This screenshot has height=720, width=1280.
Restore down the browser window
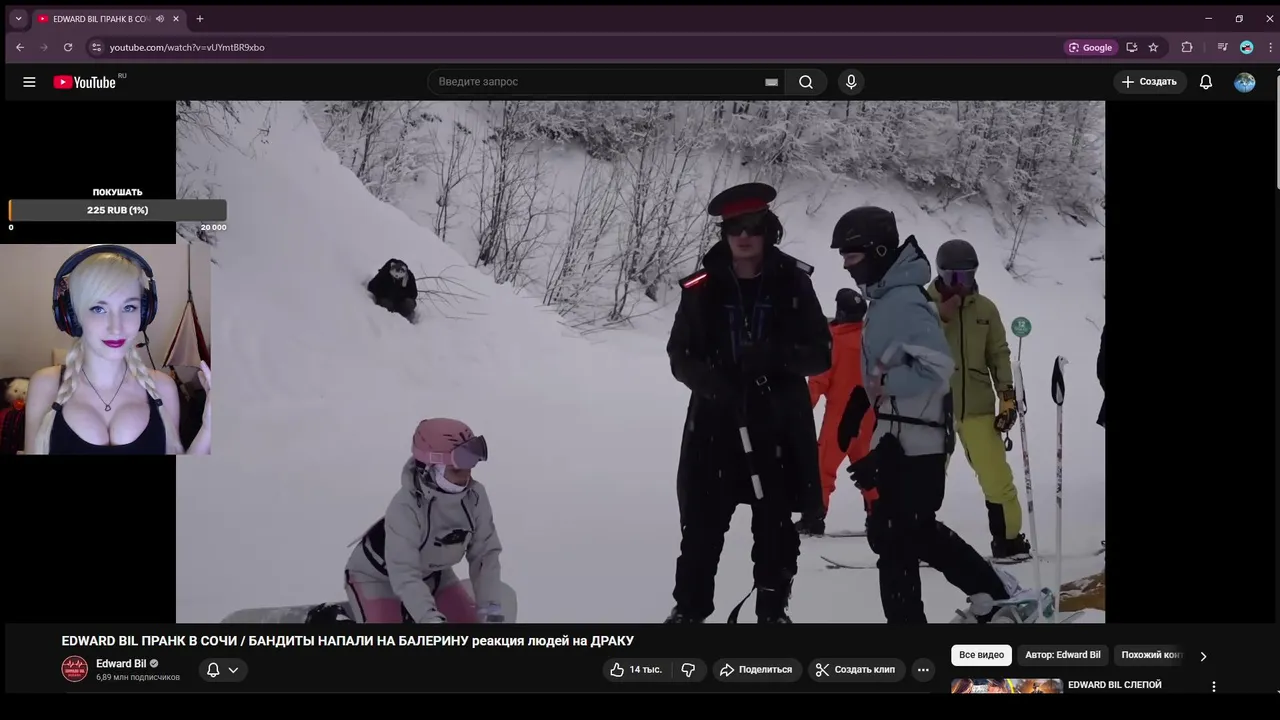(x=1239, y=19)
